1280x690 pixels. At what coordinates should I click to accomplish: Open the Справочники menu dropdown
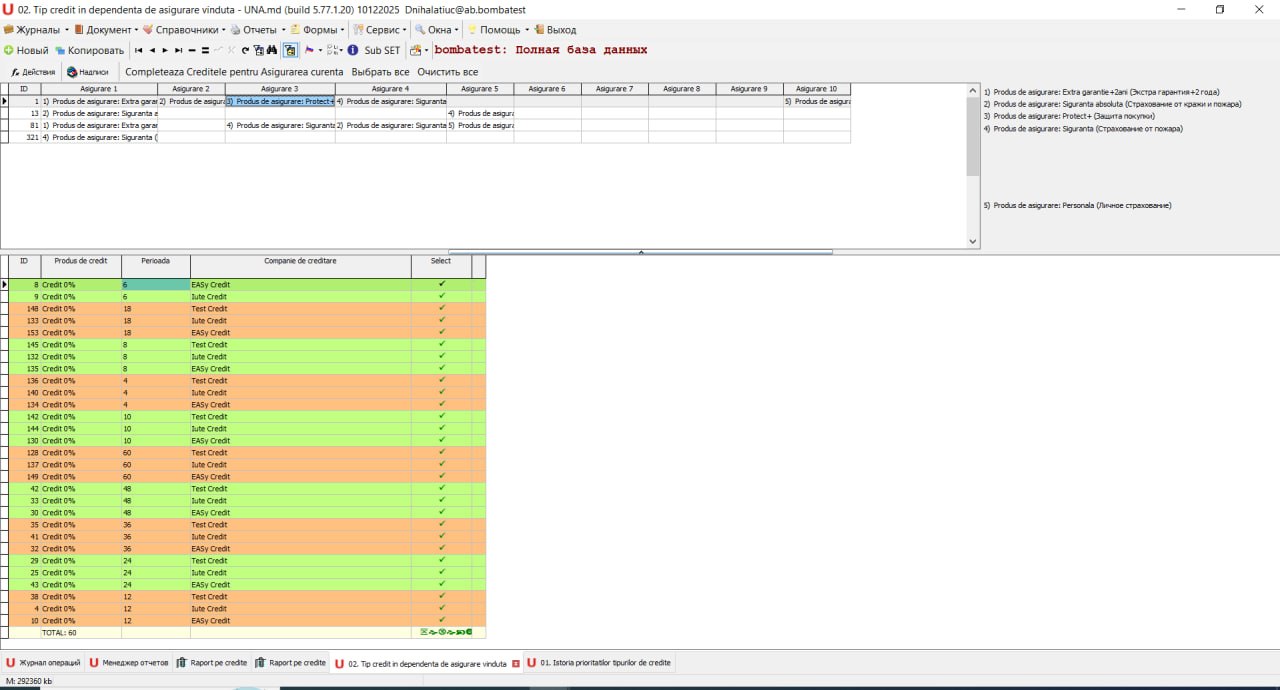click(x=184, y=30)
